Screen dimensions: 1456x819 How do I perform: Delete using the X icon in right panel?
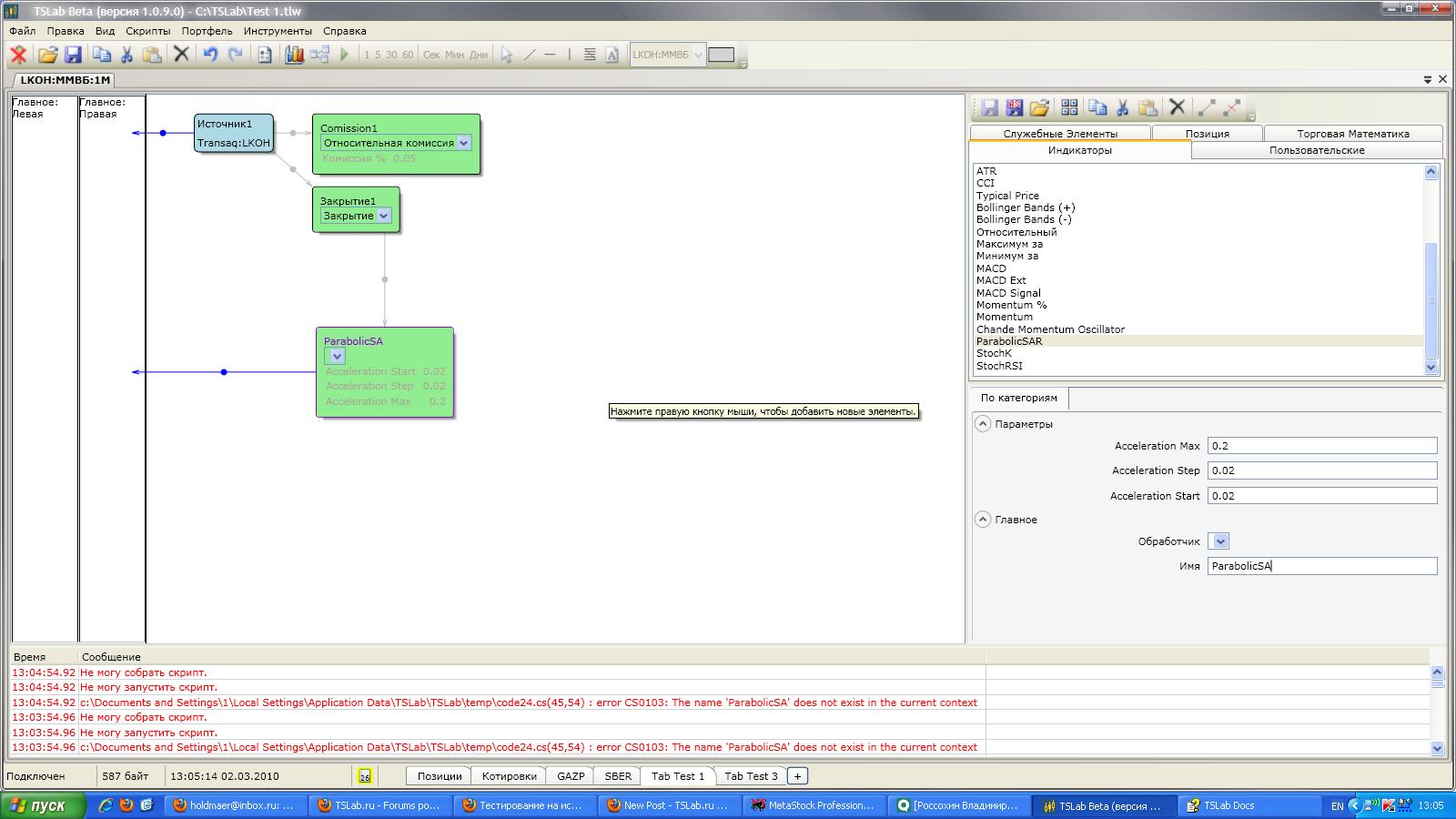coord(1177,107)
